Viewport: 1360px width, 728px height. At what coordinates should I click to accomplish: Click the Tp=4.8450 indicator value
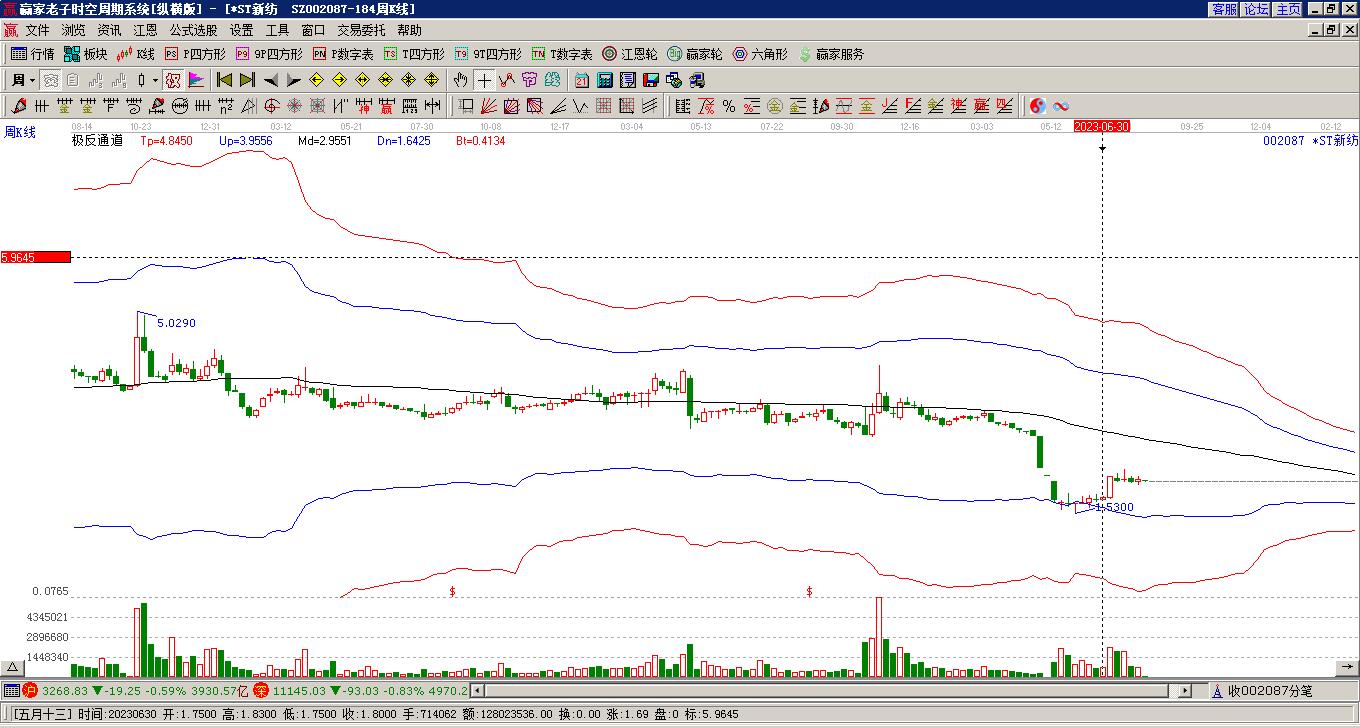[x=166, y=141]
